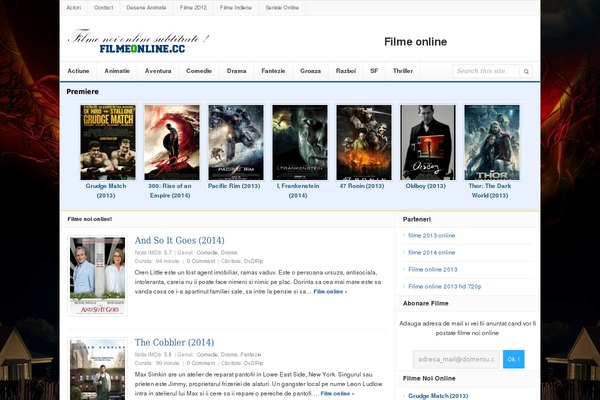600x400 pixels.
Task: Select the Fantezie genre tab
Action: click(273, 71)
